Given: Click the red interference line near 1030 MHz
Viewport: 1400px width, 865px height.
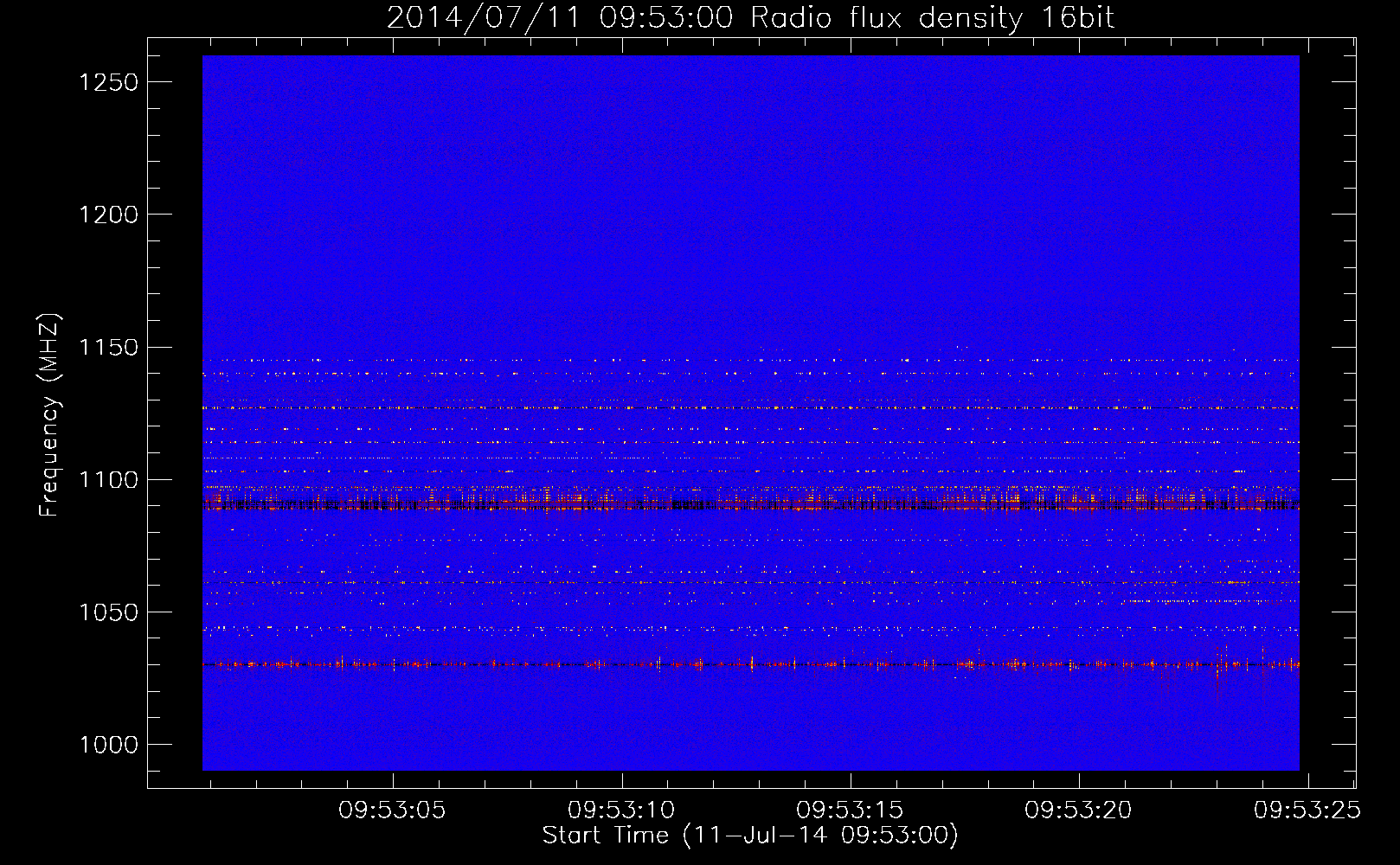Looking at the screenshot, I should click(751, 664).
